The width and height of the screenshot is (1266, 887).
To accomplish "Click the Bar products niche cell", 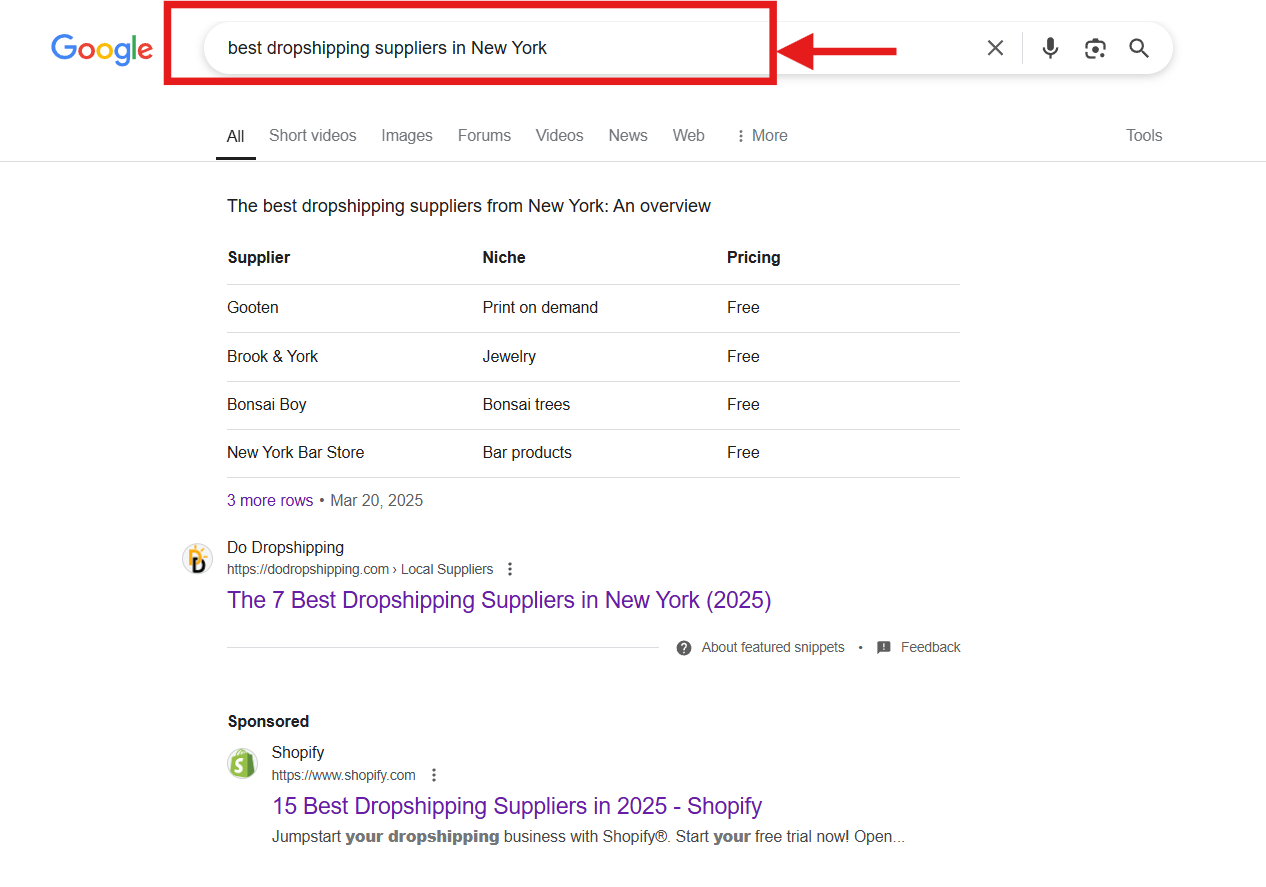I will pyautogui.click(x=527, y=452).
